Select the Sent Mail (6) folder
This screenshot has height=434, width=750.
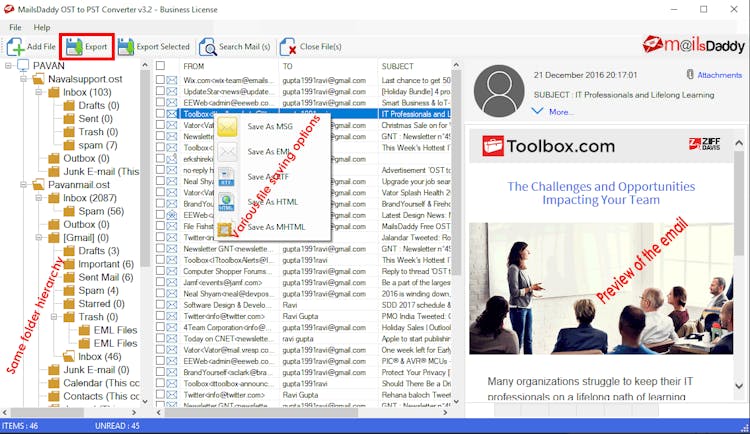tap(106, 277)
